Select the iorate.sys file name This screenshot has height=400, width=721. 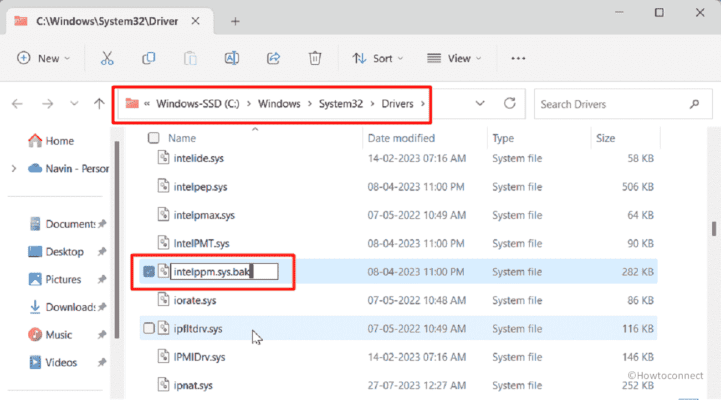click(195, 300)
